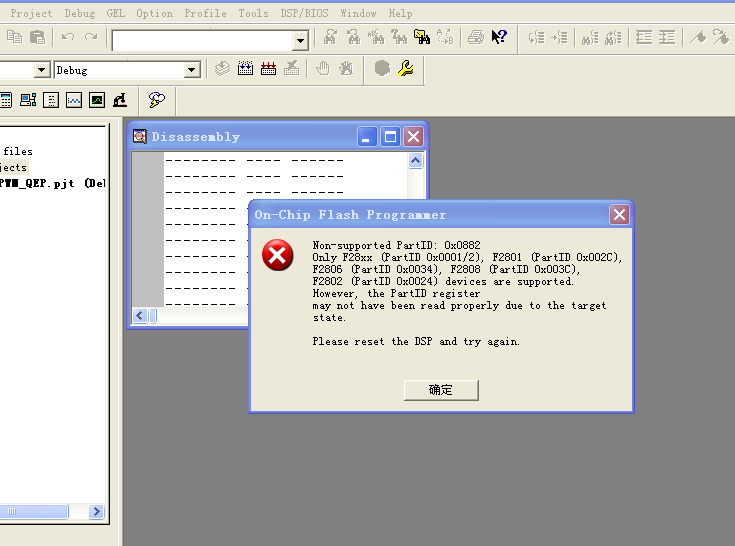
Task: Close the Disassembly window
Action: tap(413, 137)
